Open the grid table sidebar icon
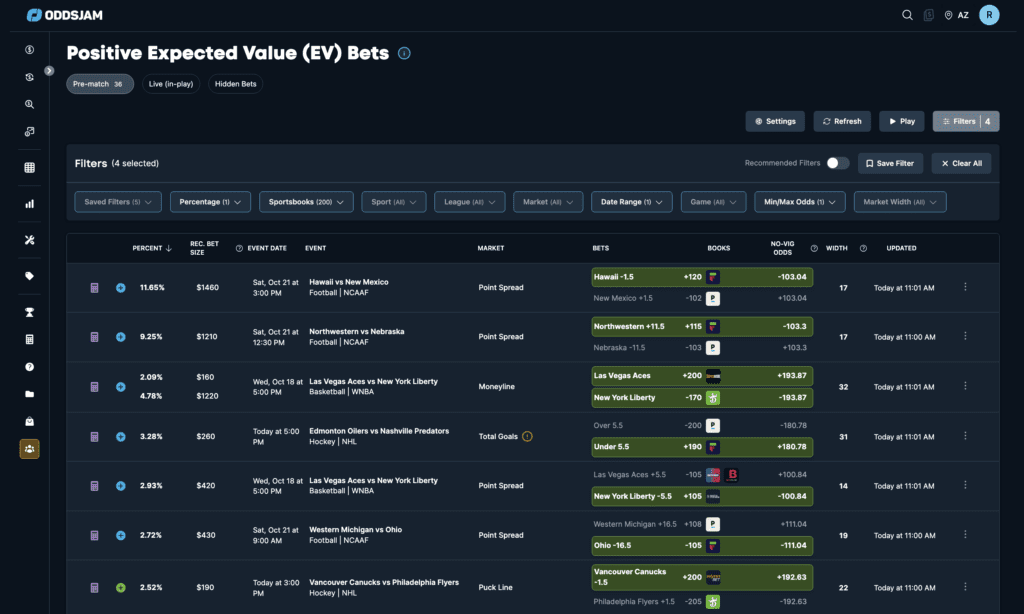Screen dimensions: 1024x614 tap(29, 168)
